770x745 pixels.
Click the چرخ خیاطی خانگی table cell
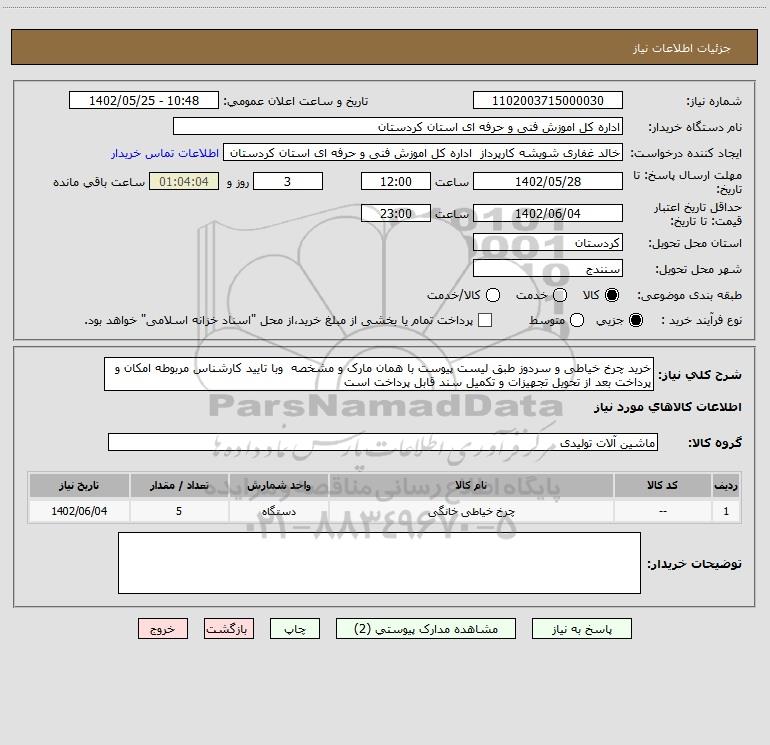point(471,511)
